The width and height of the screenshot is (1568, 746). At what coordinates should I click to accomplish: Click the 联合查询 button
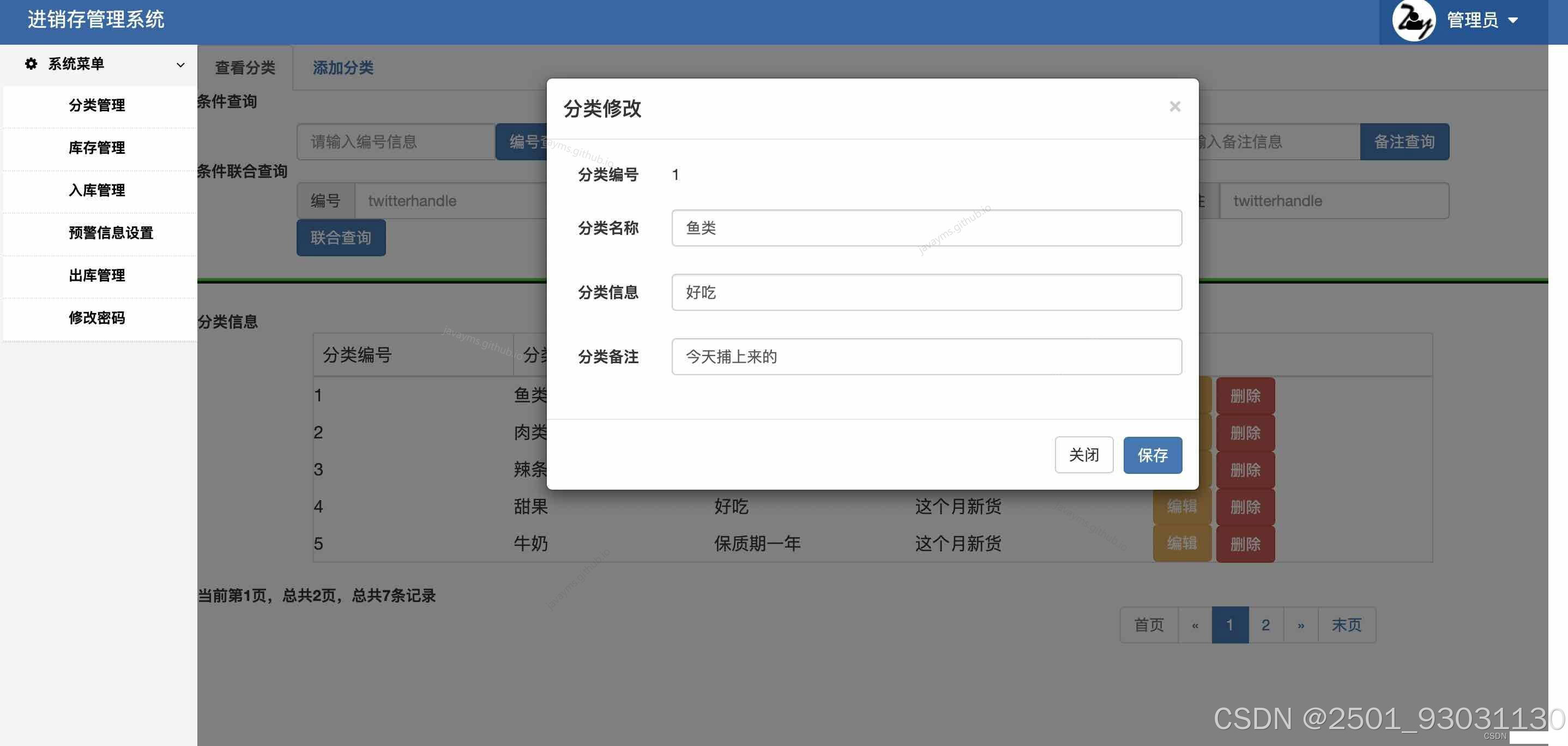(341, 238)
